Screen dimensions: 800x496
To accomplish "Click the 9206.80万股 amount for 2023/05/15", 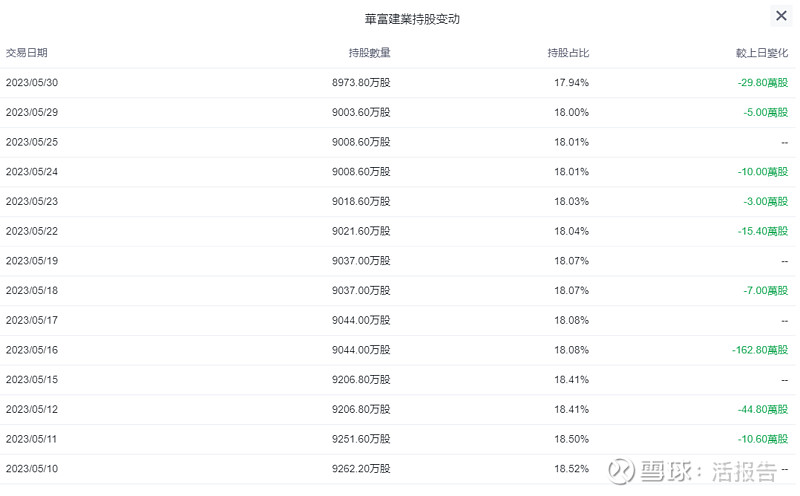I will 361,380.
